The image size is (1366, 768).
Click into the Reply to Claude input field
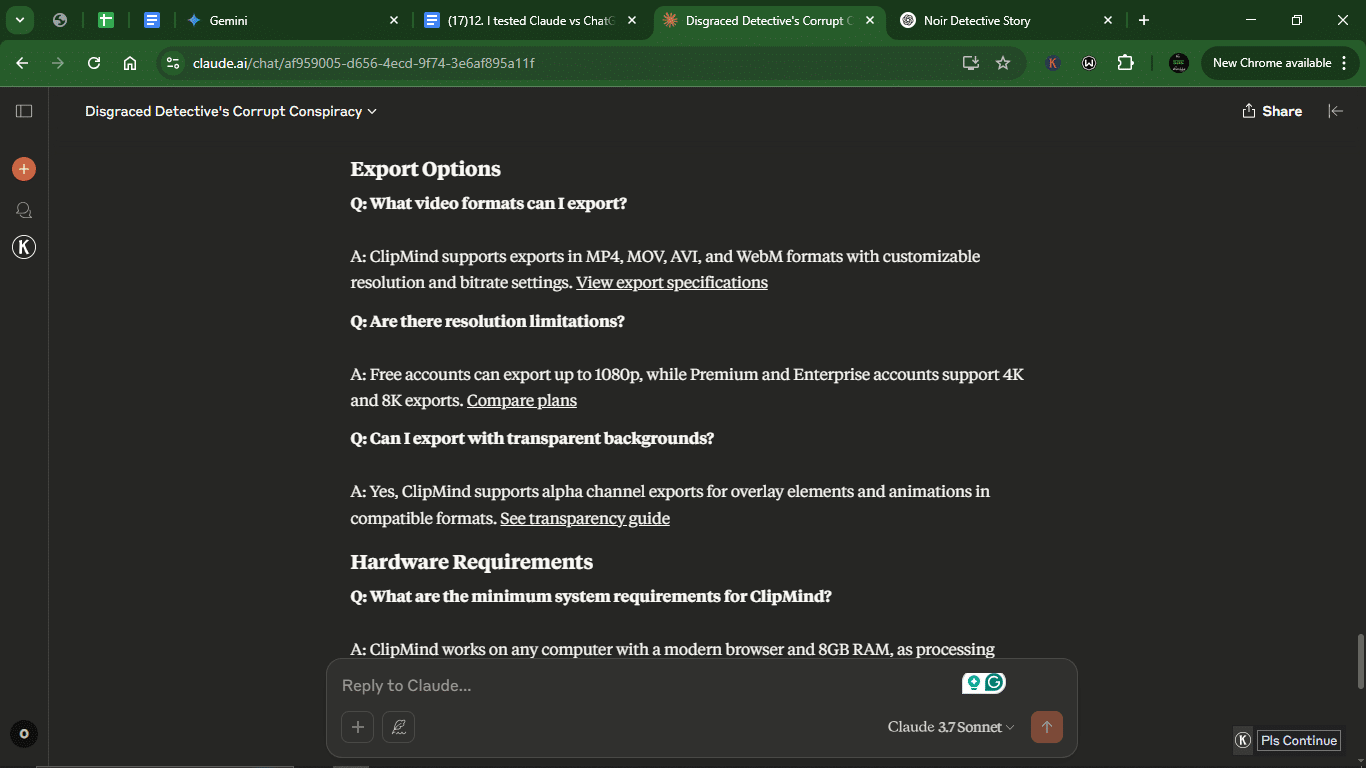pyautogui.click(x=640, y=685)
